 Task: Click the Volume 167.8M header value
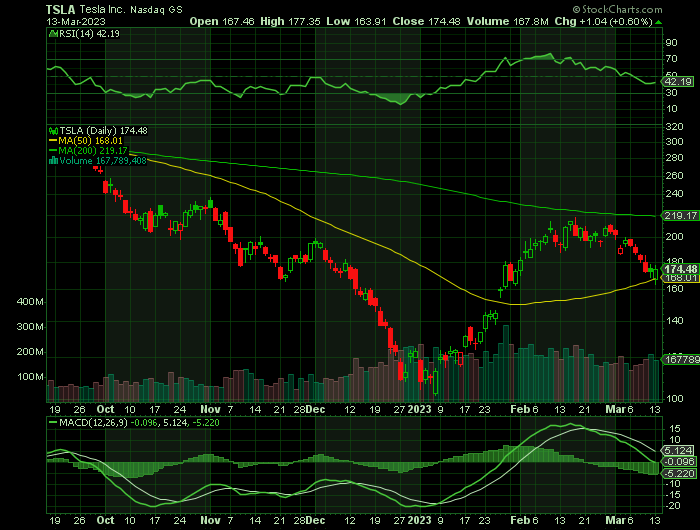coord(508,21)
